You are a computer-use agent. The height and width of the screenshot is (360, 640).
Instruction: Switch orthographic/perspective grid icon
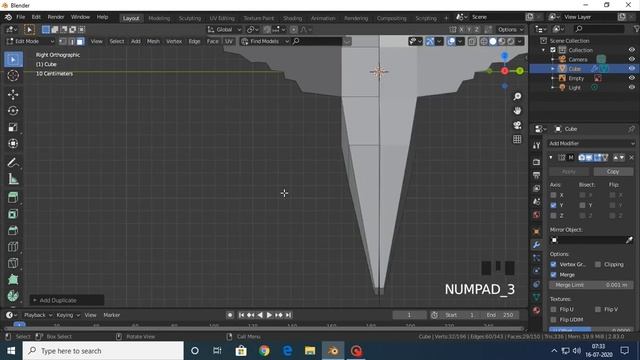(517, 139)
